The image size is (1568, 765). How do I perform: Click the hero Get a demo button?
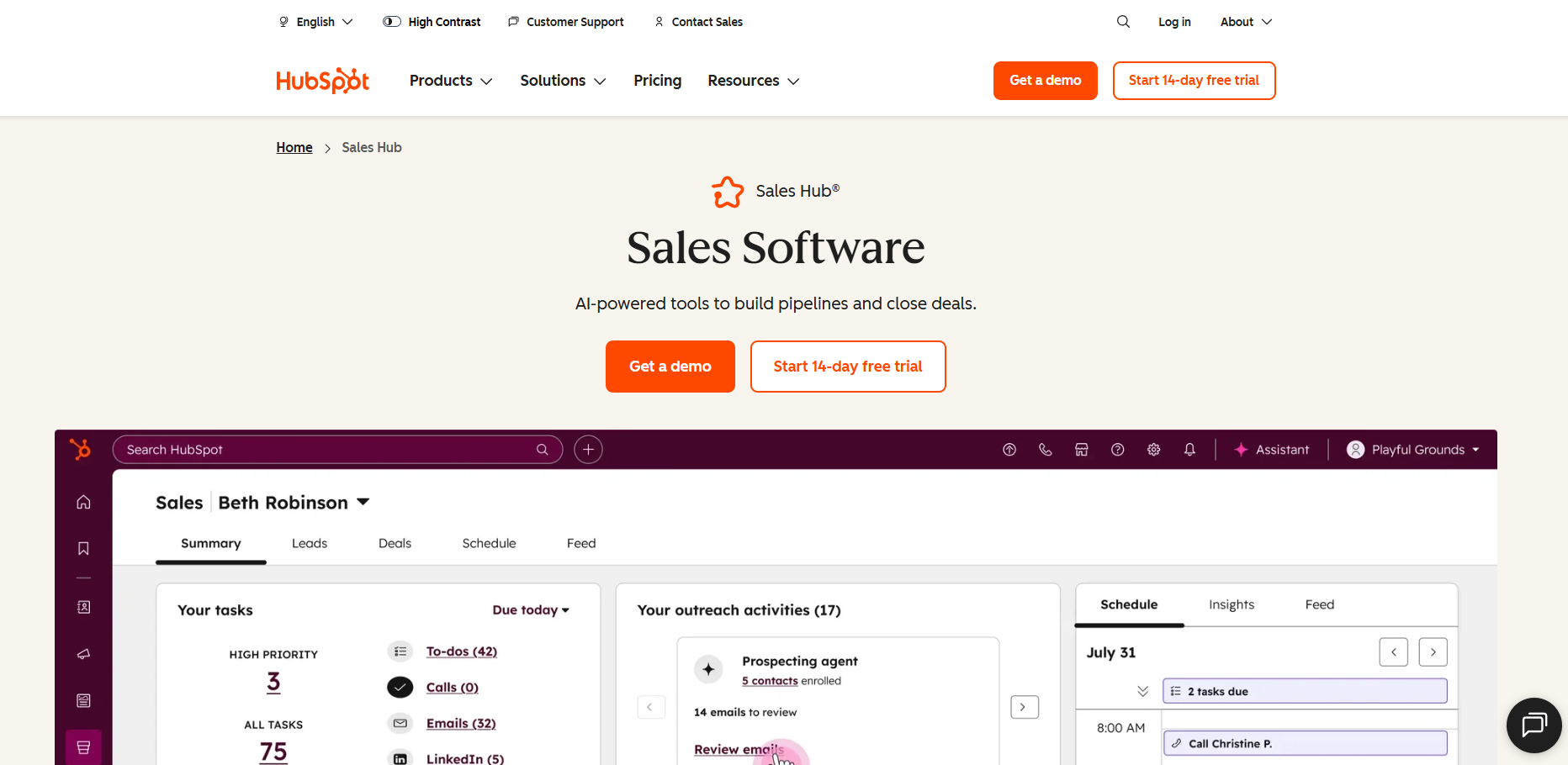tap(670, 367)
